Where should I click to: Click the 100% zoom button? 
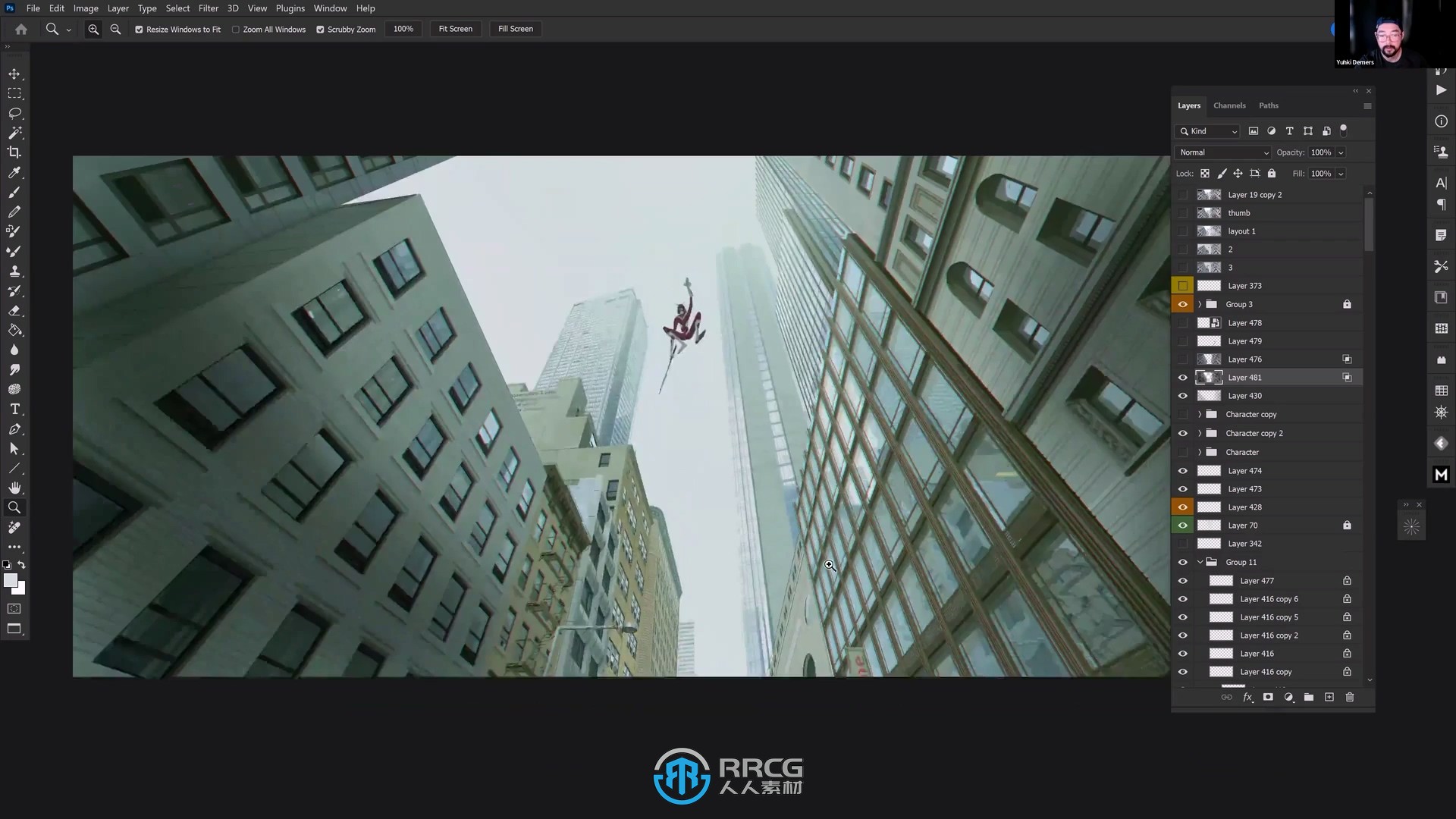click(403, 29)
